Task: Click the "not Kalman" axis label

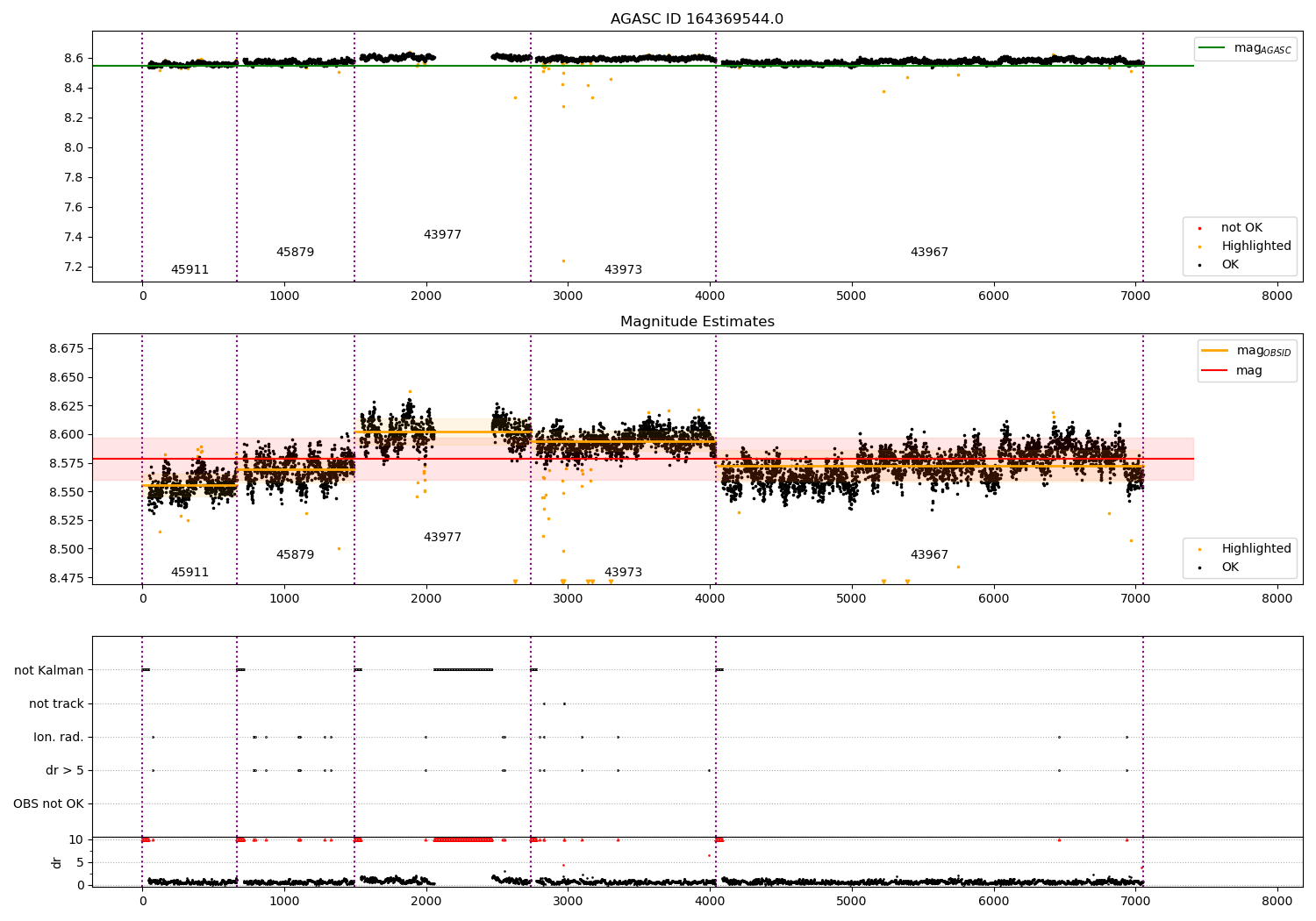Action: point(49,671)
